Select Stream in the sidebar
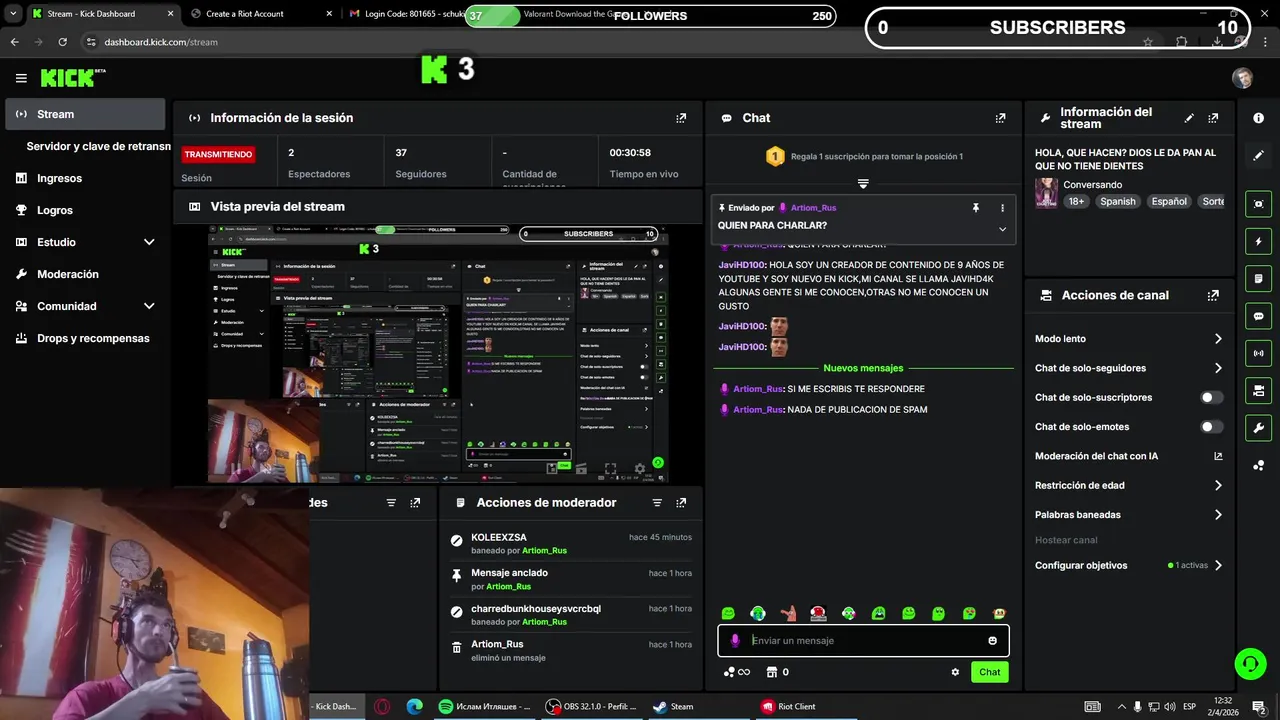Viewport: 1280px width, 720px height. coord(85,114)
